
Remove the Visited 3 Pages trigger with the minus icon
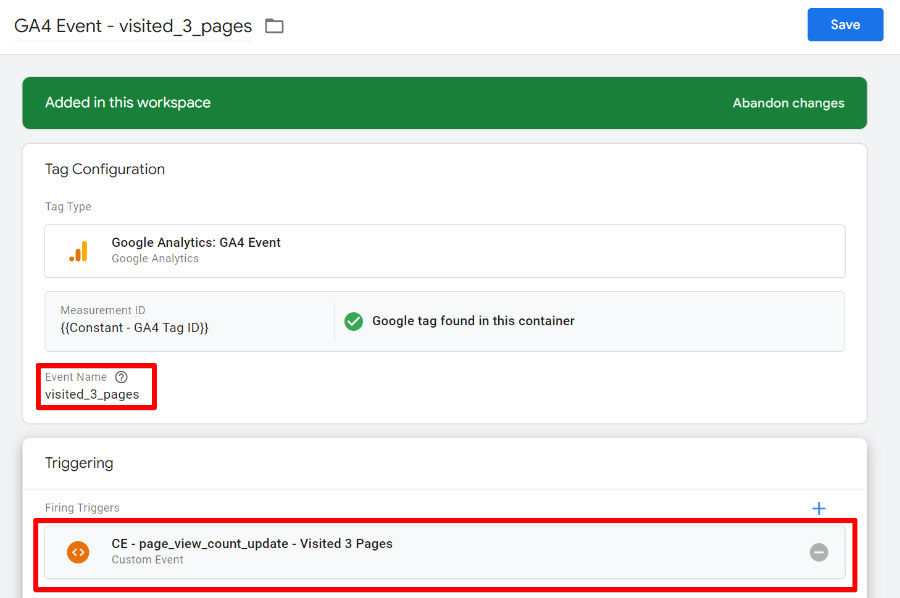pyautogui.click(x=819, y=552)
